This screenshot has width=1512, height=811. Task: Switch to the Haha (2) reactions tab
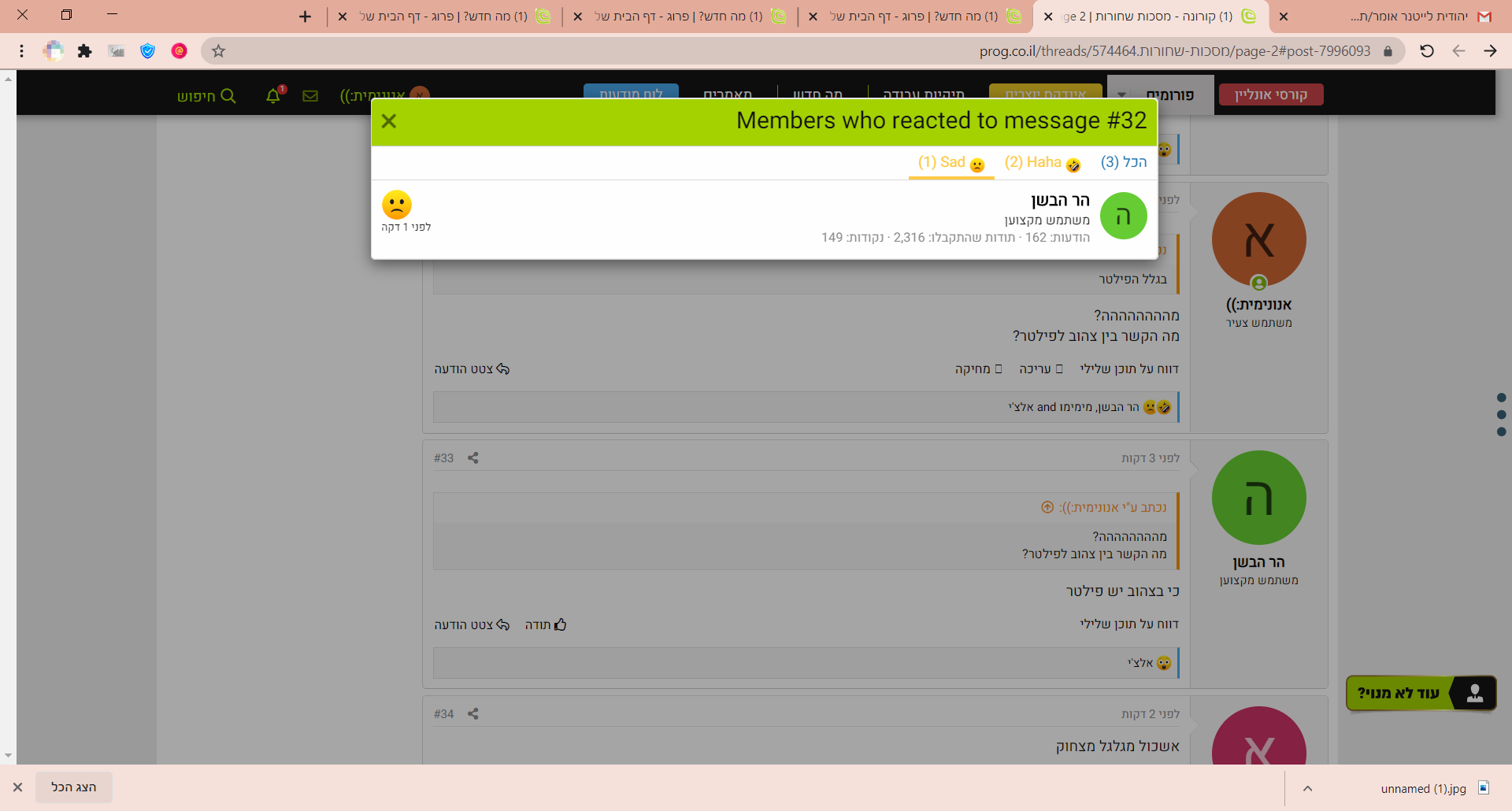point(1043,163)
